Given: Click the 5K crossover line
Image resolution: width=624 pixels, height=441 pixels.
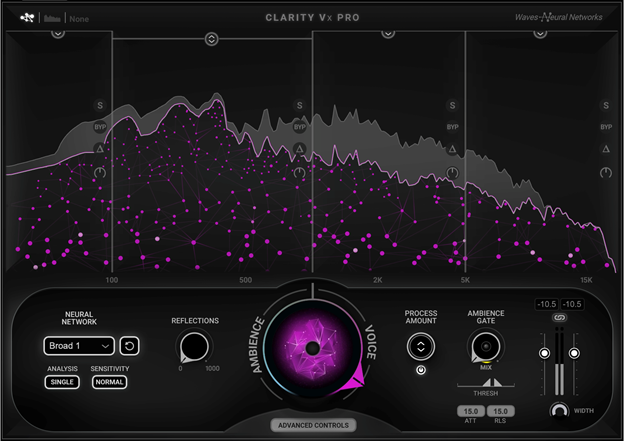Looking at the screenshot, I should [465, 151].
